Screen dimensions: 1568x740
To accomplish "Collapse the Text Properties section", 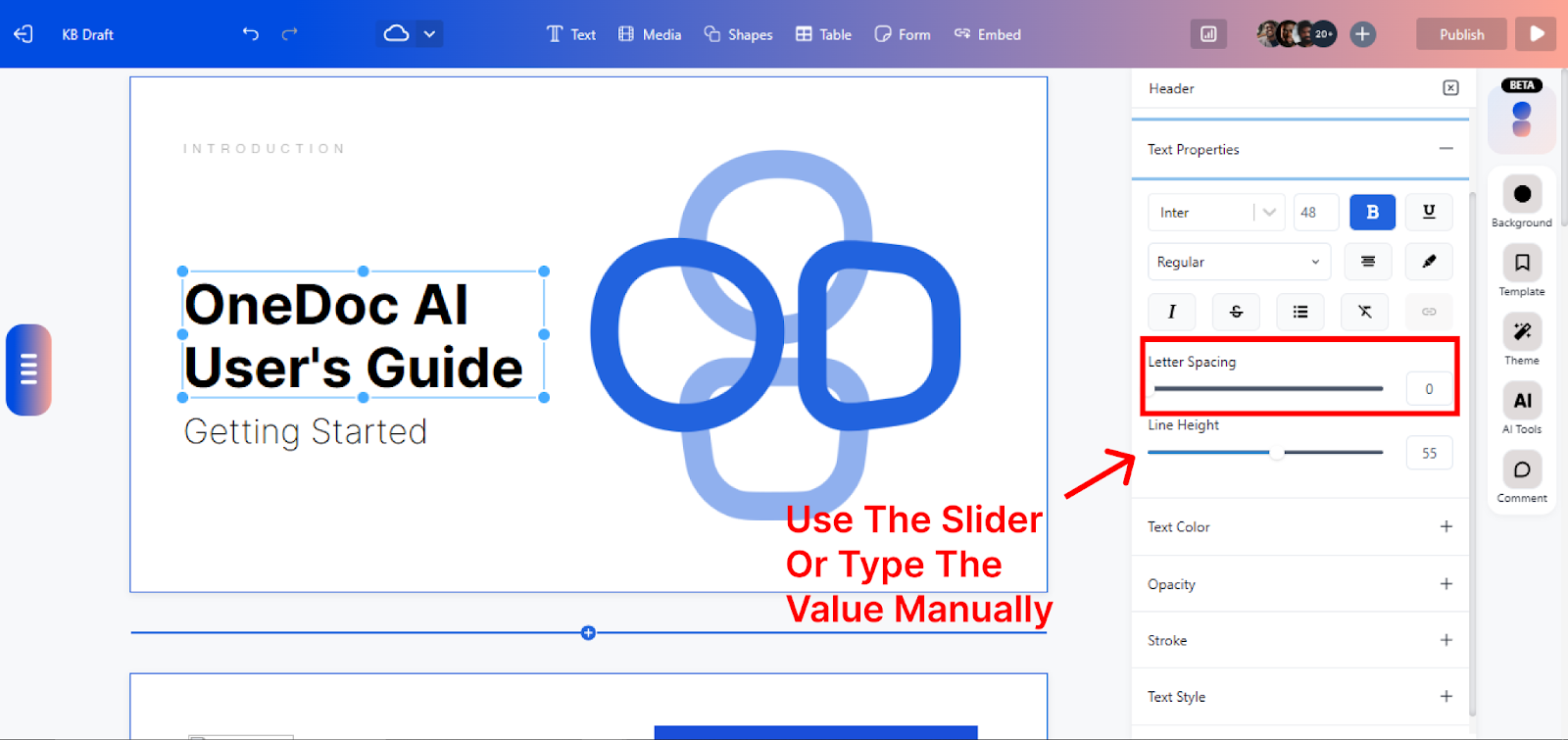I will tap(1445, 149).
